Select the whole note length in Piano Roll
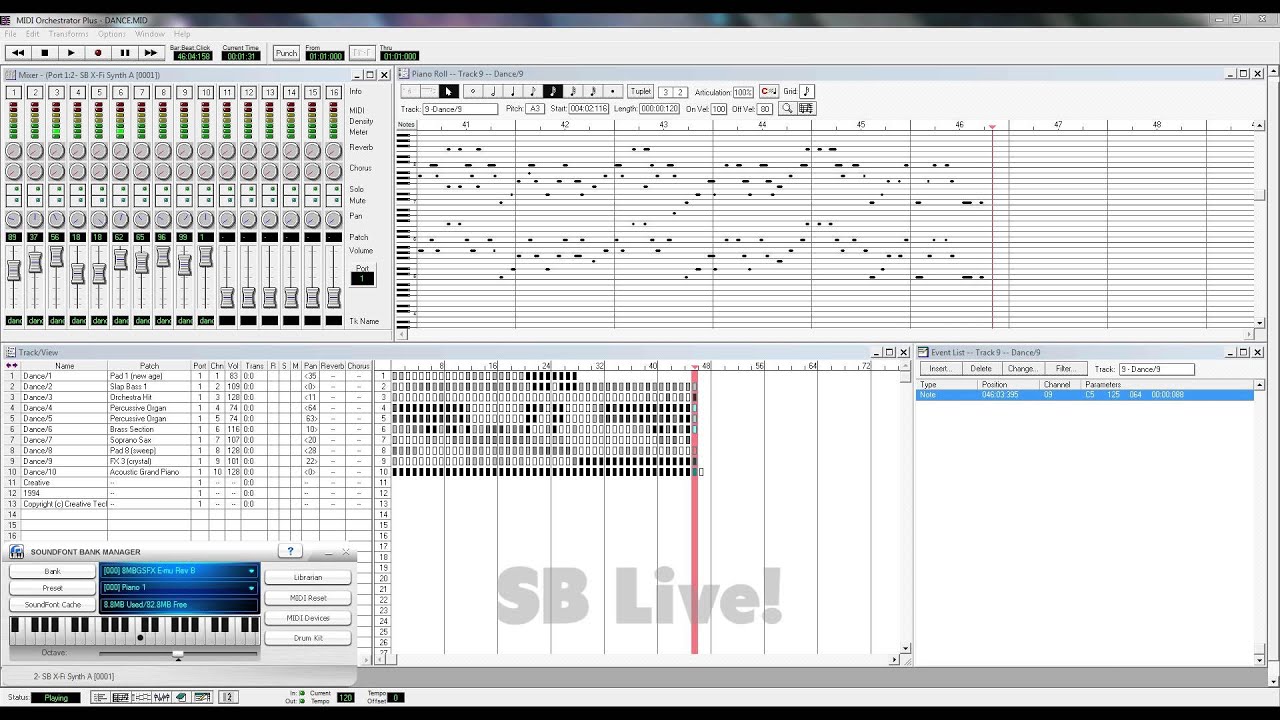Screen dimensions: 1280x720 473,92
